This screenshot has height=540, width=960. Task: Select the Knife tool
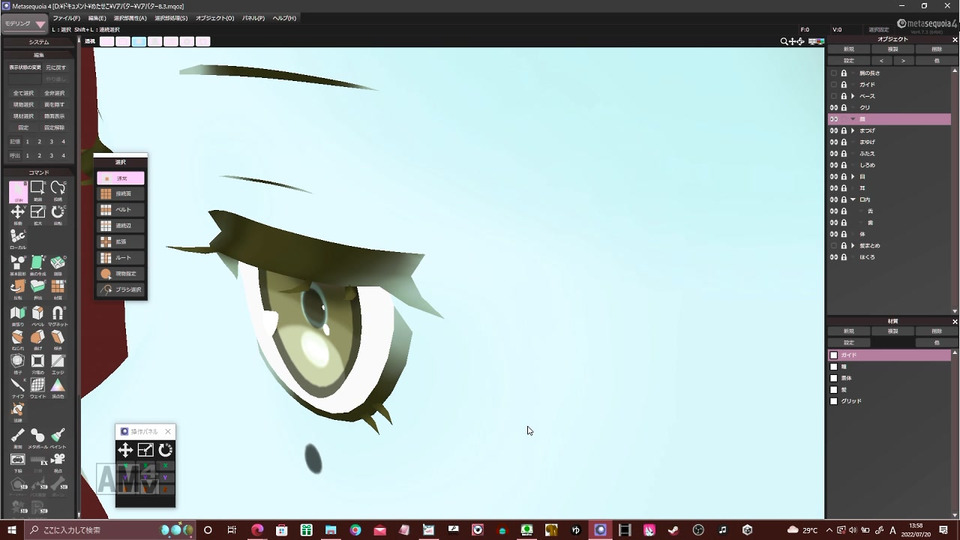pyautogui.click(x=18, y=386)
